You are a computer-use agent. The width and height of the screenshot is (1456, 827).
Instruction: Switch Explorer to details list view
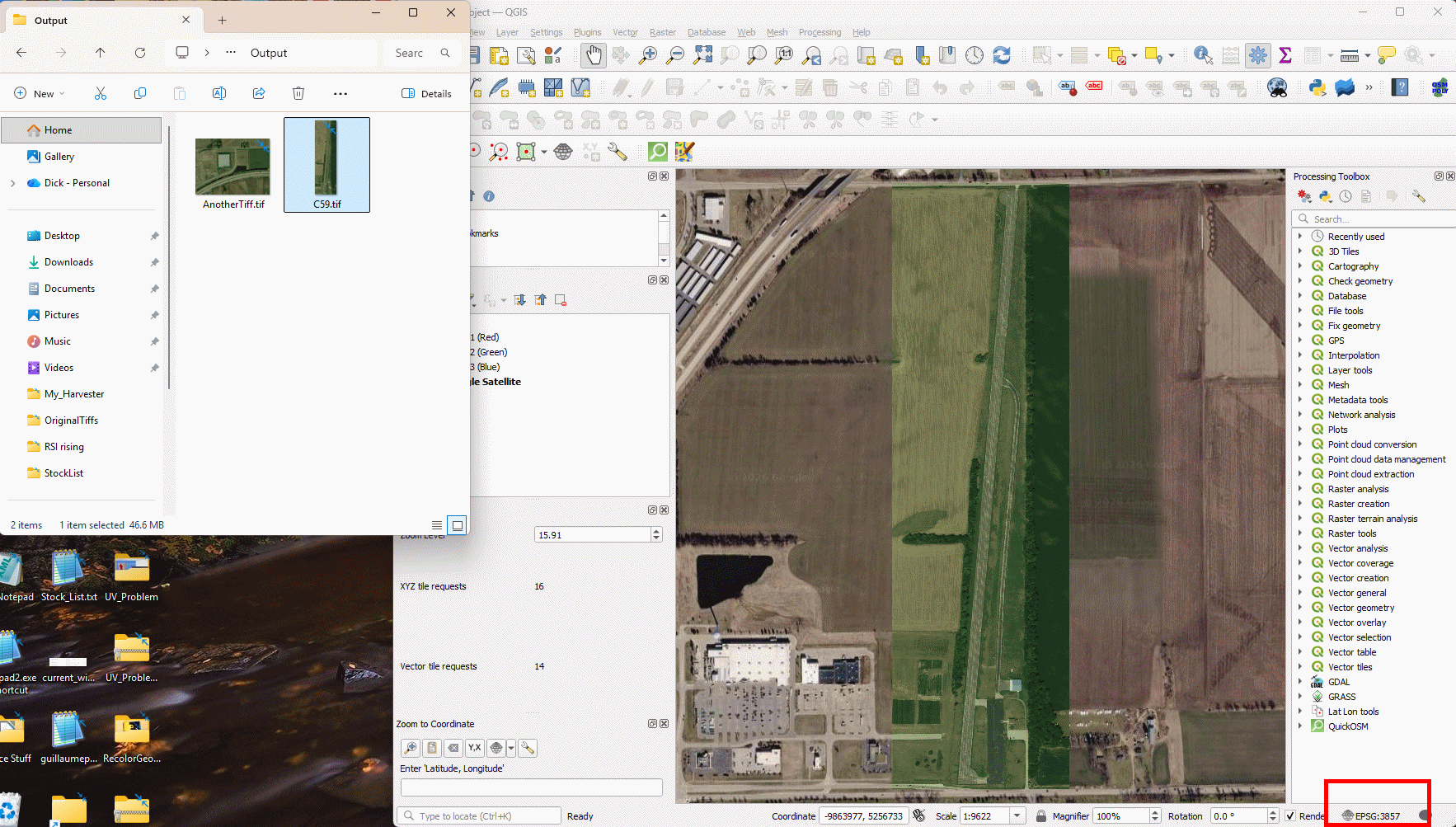coord(437,524)
